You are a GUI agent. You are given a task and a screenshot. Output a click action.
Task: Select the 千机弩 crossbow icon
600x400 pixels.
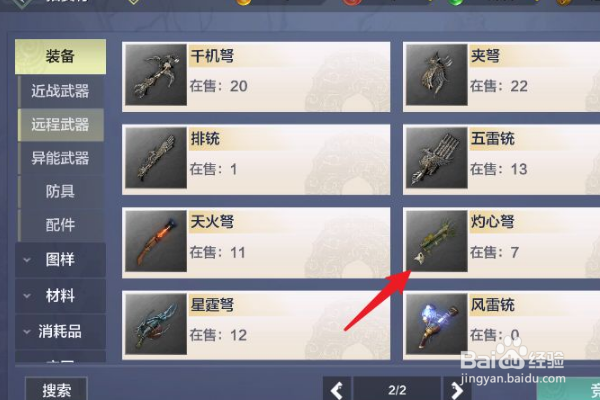click(156, 75)
